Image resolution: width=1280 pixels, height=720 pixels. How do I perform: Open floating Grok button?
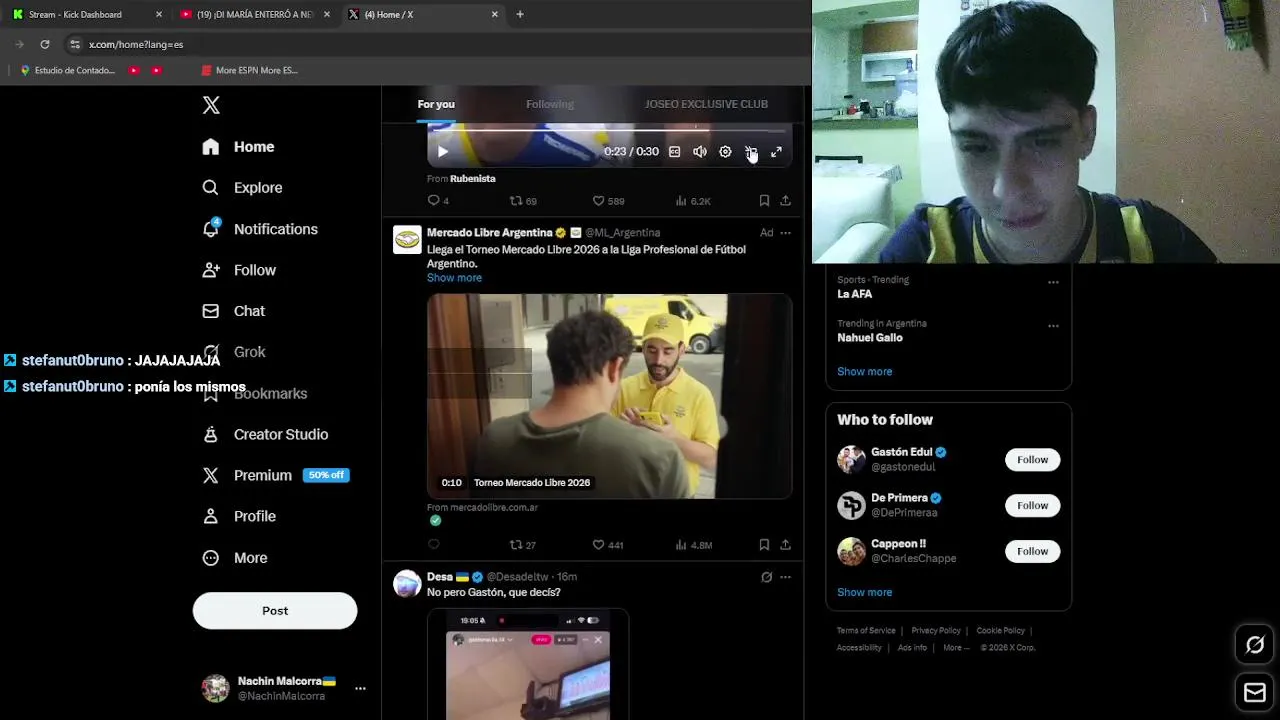tap(1255, 645)
